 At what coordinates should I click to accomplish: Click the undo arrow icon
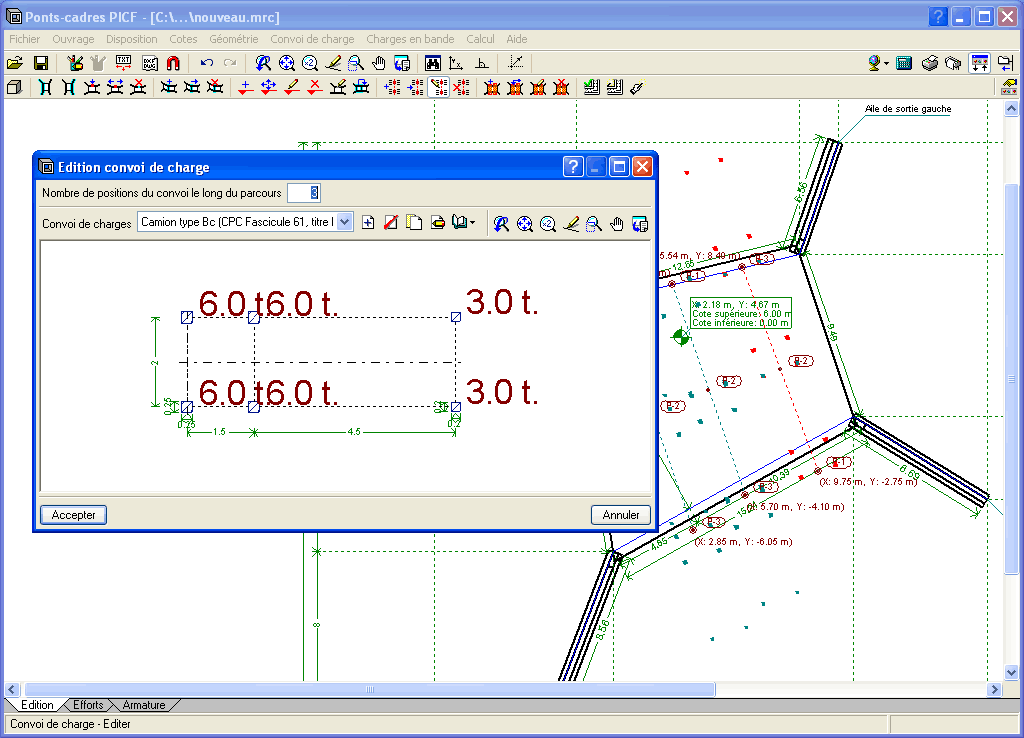207,63
